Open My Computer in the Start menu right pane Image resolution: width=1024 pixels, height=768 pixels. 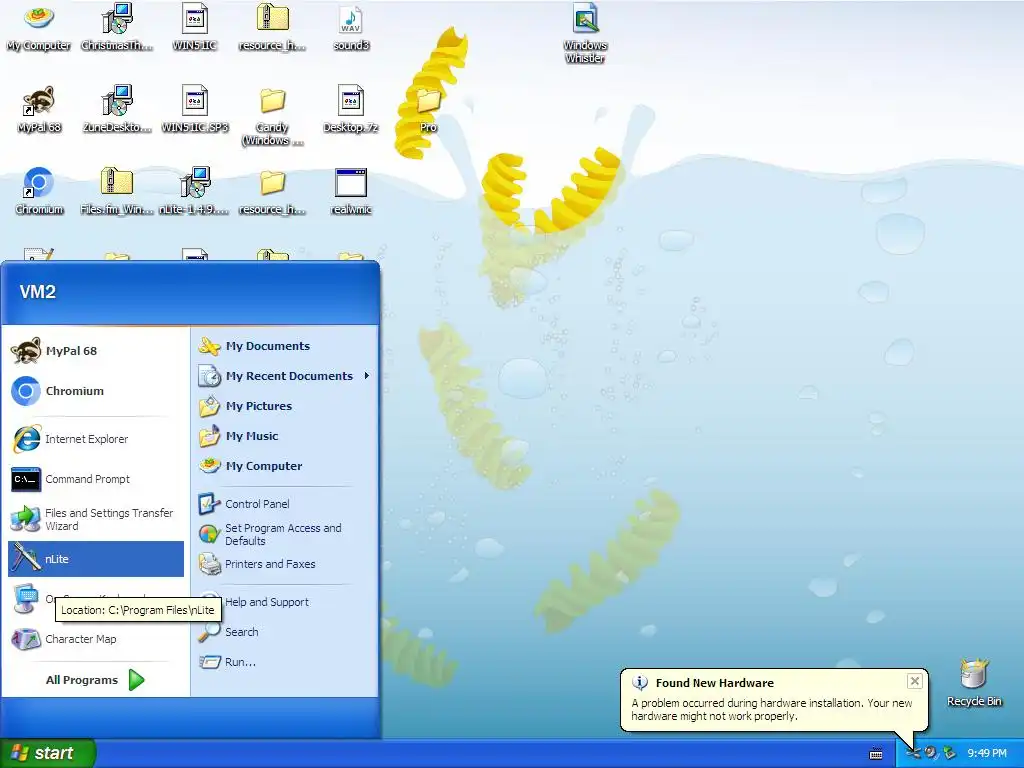284,466
